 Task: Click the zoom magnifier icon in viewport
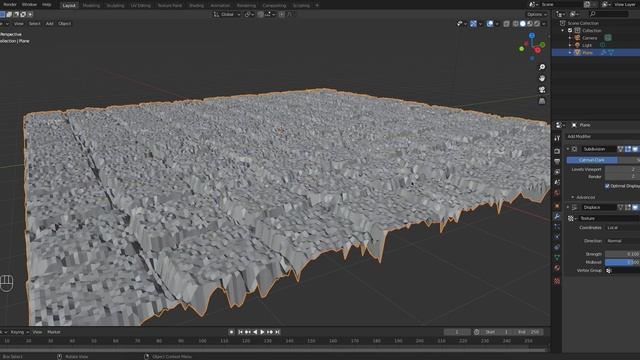[542, 67]
